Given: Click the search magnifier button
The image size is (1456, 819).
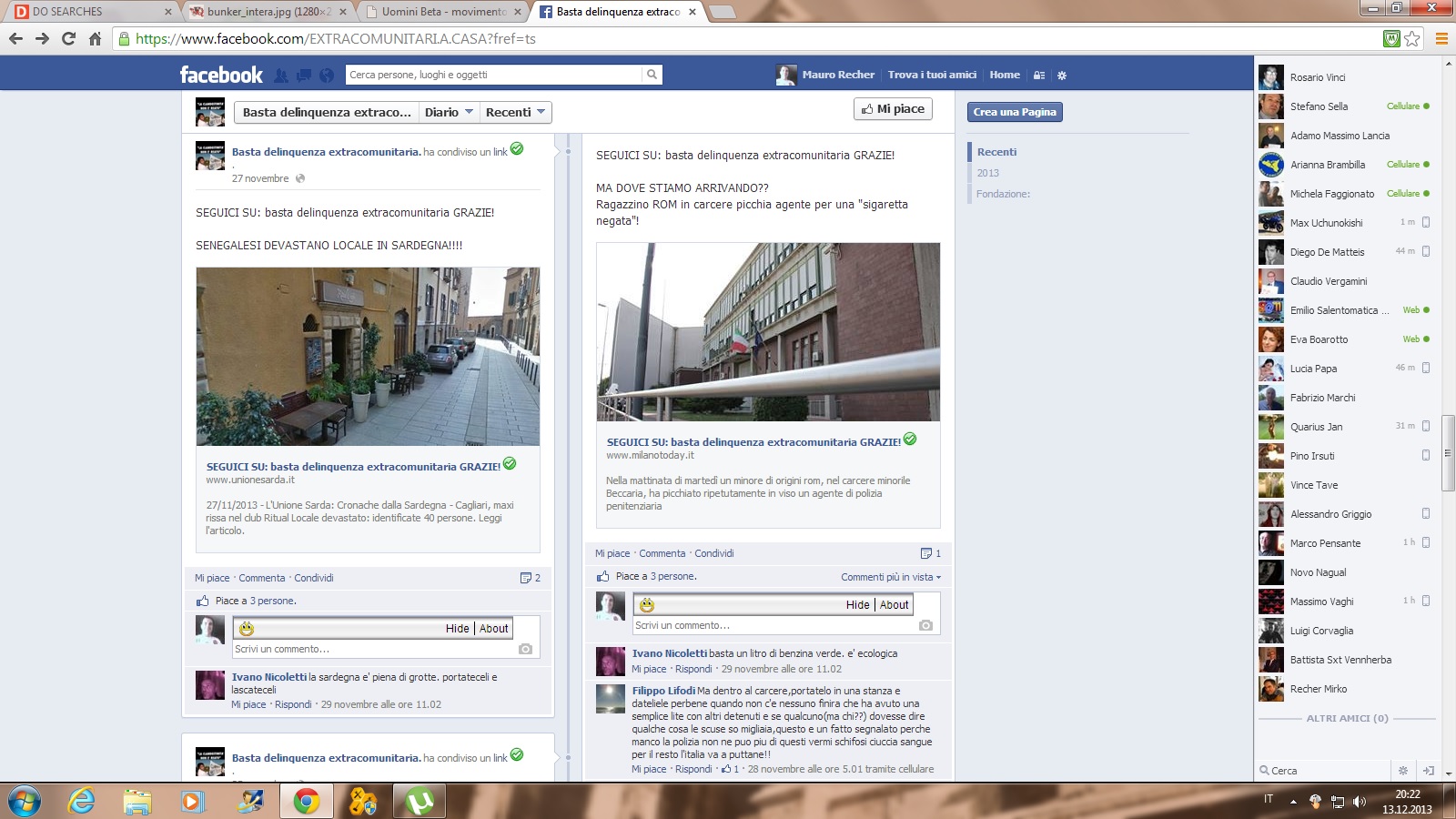Looking at the screenshot, I should click(652, 75).
